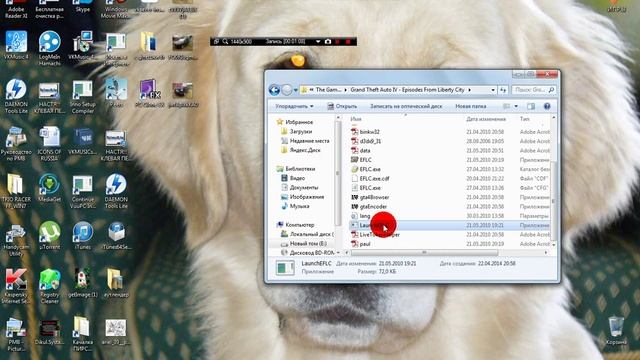Select the LogMeIn Hamachi desktop icon
The image size is (640, 360).
click(x=49, y=48)
